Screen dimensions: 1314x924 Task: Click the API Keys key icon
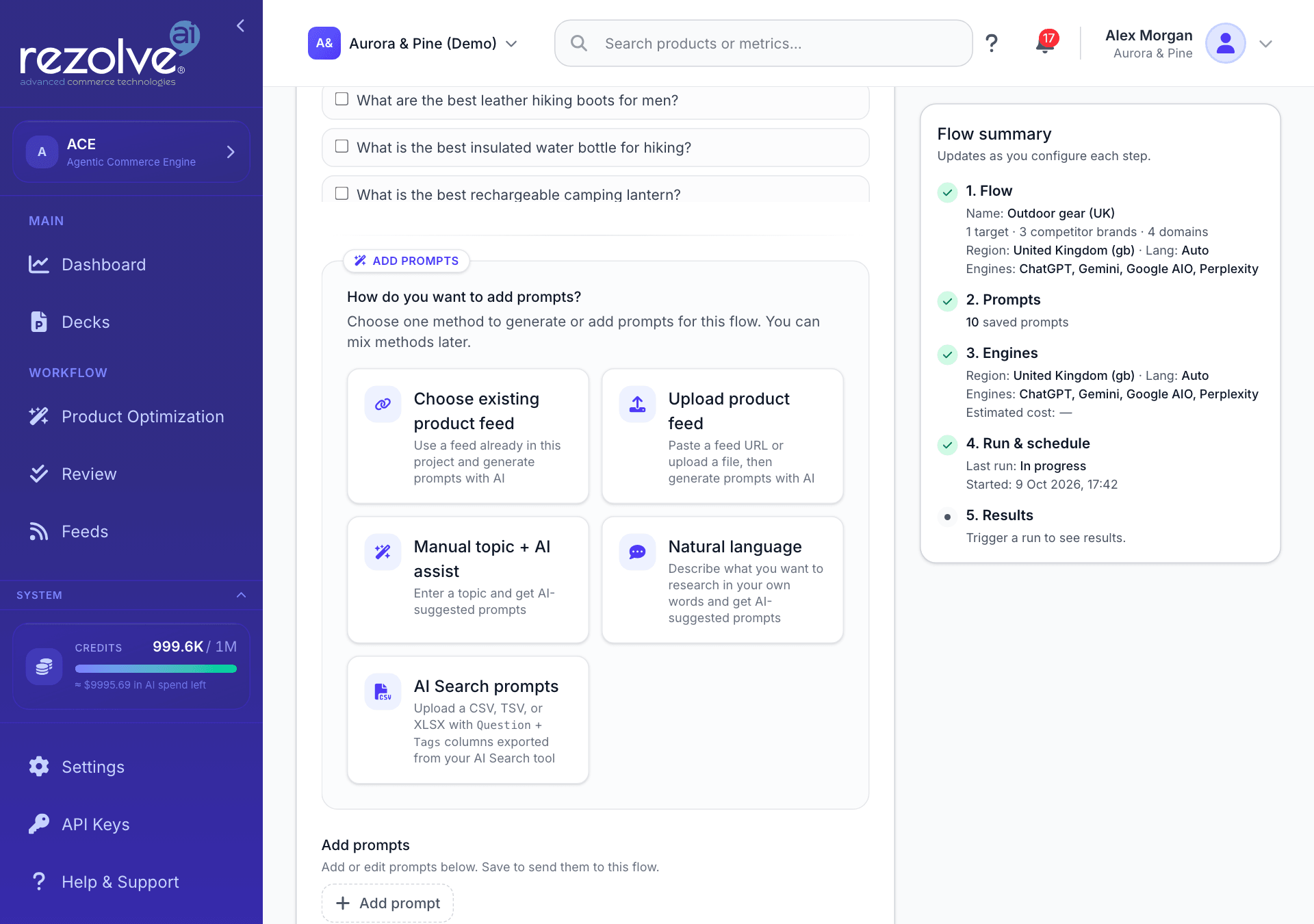[39, 824]
